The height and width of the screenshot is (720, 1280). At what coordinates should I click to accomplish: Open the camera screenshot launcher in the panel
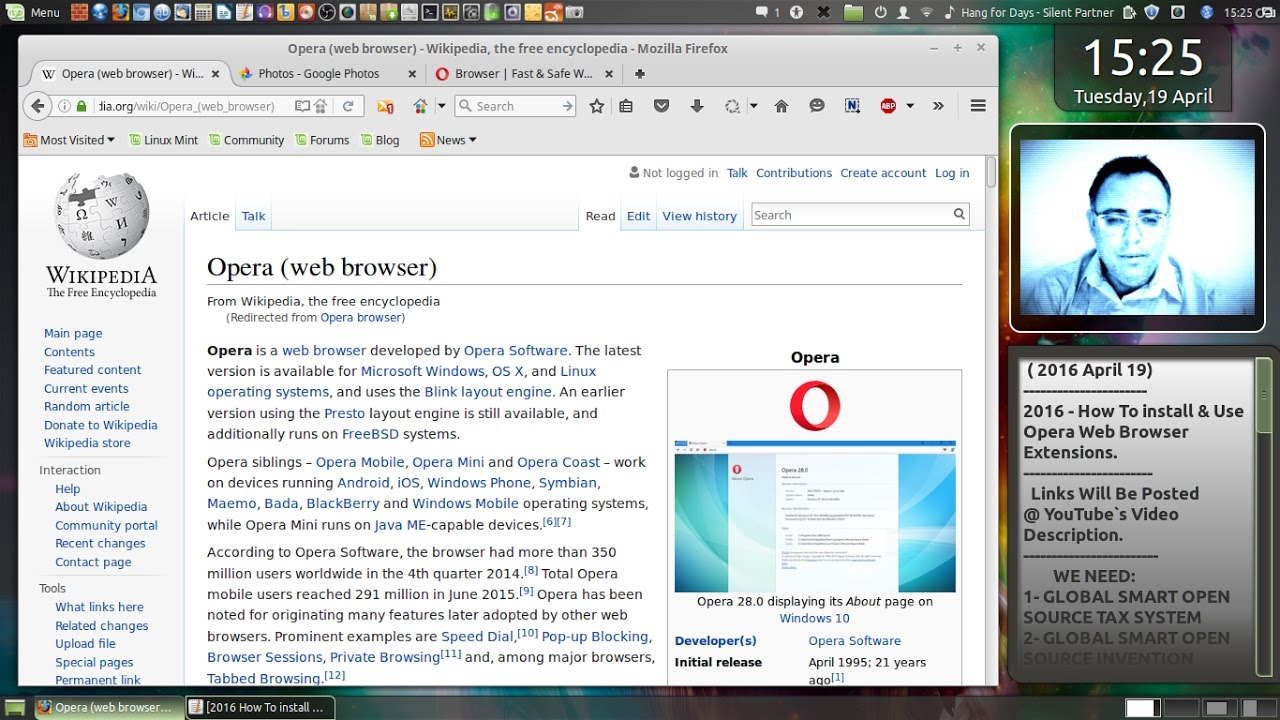tap(574, 12)
